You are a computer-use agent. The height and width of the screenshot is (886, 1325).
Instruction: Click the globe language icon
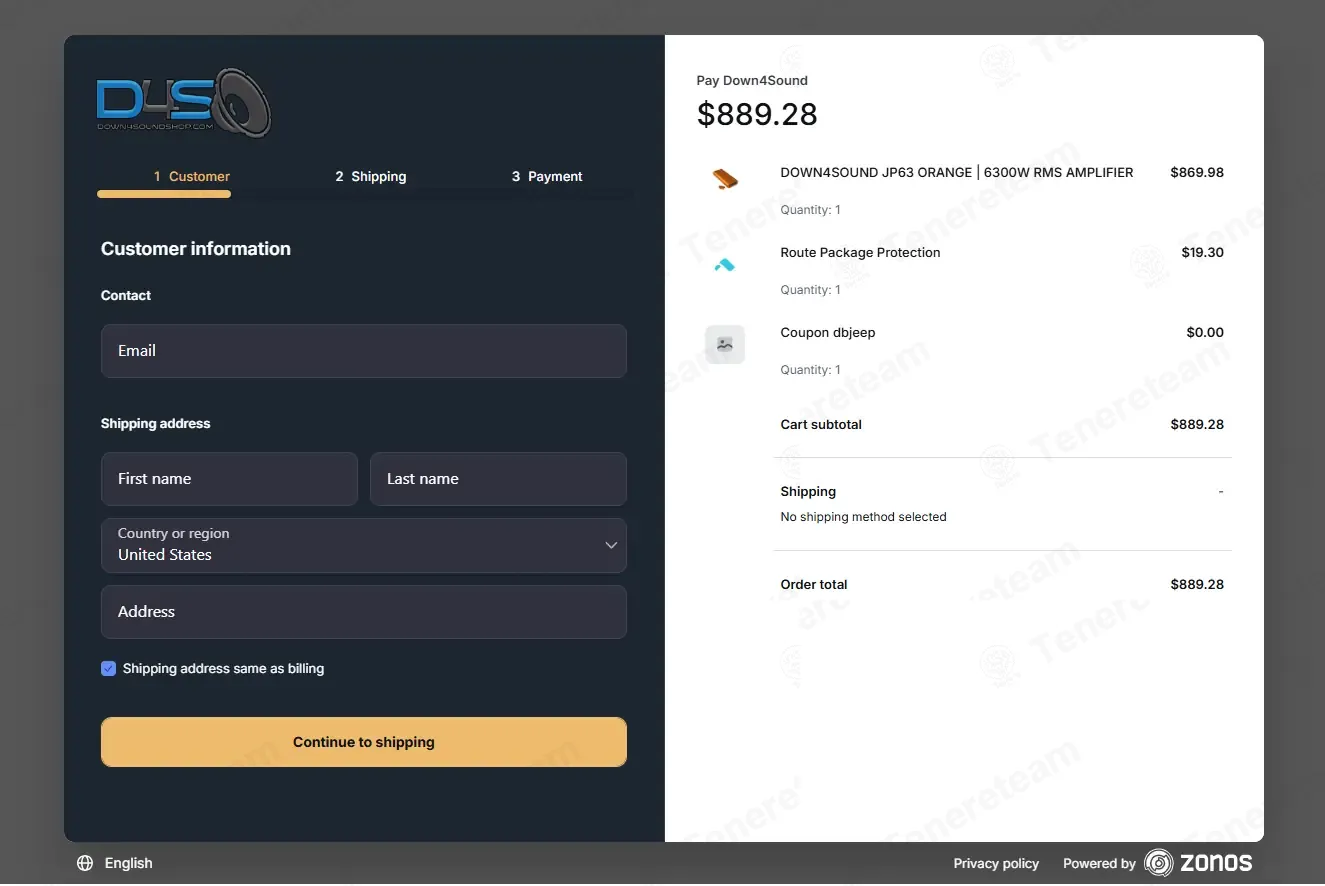click(x=85, y=863)
